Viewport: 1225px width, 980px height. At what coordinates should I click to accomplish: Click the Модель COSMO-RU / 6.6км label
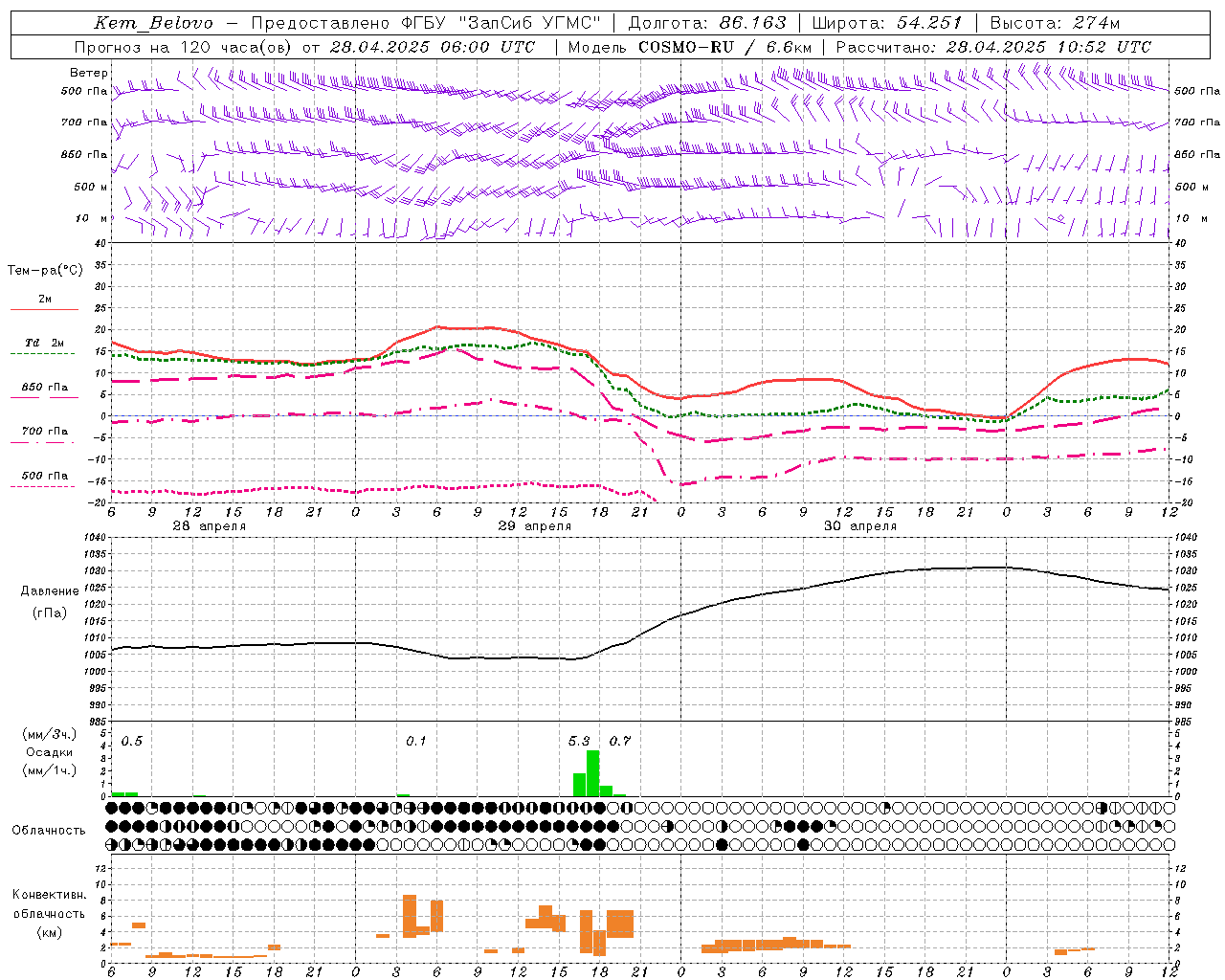(689, 47)
